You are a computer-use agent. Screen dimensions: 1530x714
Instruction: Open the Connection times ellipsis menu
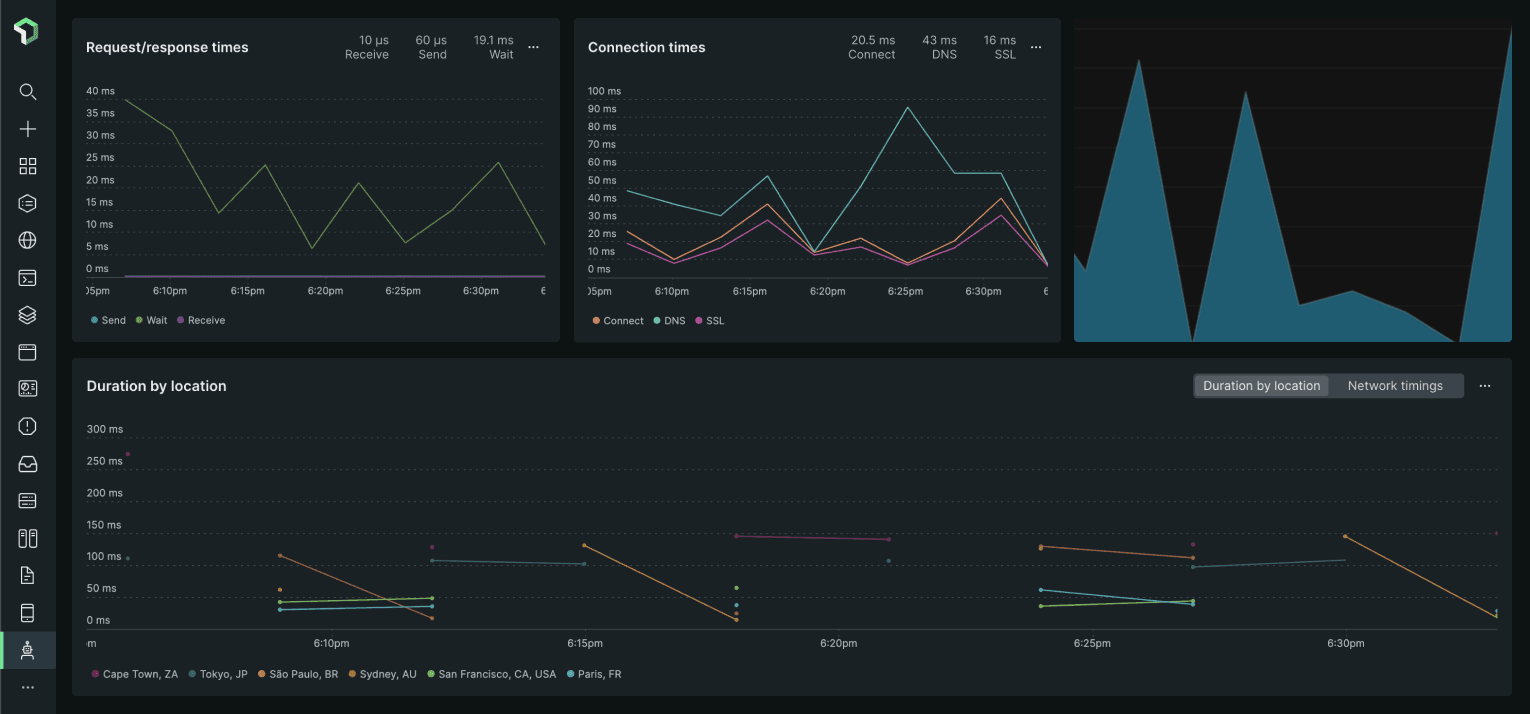click(x=1036, y=47)
